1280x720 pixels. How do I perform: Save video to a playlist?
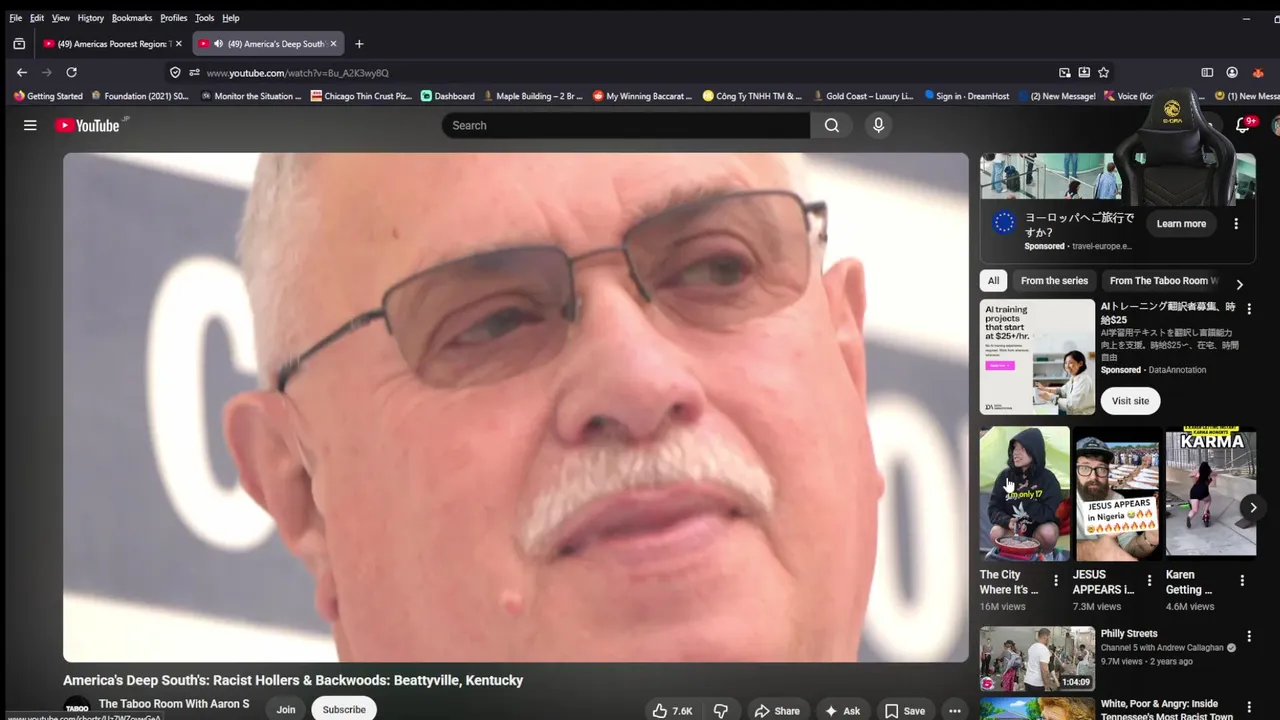pyautogui.click(x=905, y=711)
